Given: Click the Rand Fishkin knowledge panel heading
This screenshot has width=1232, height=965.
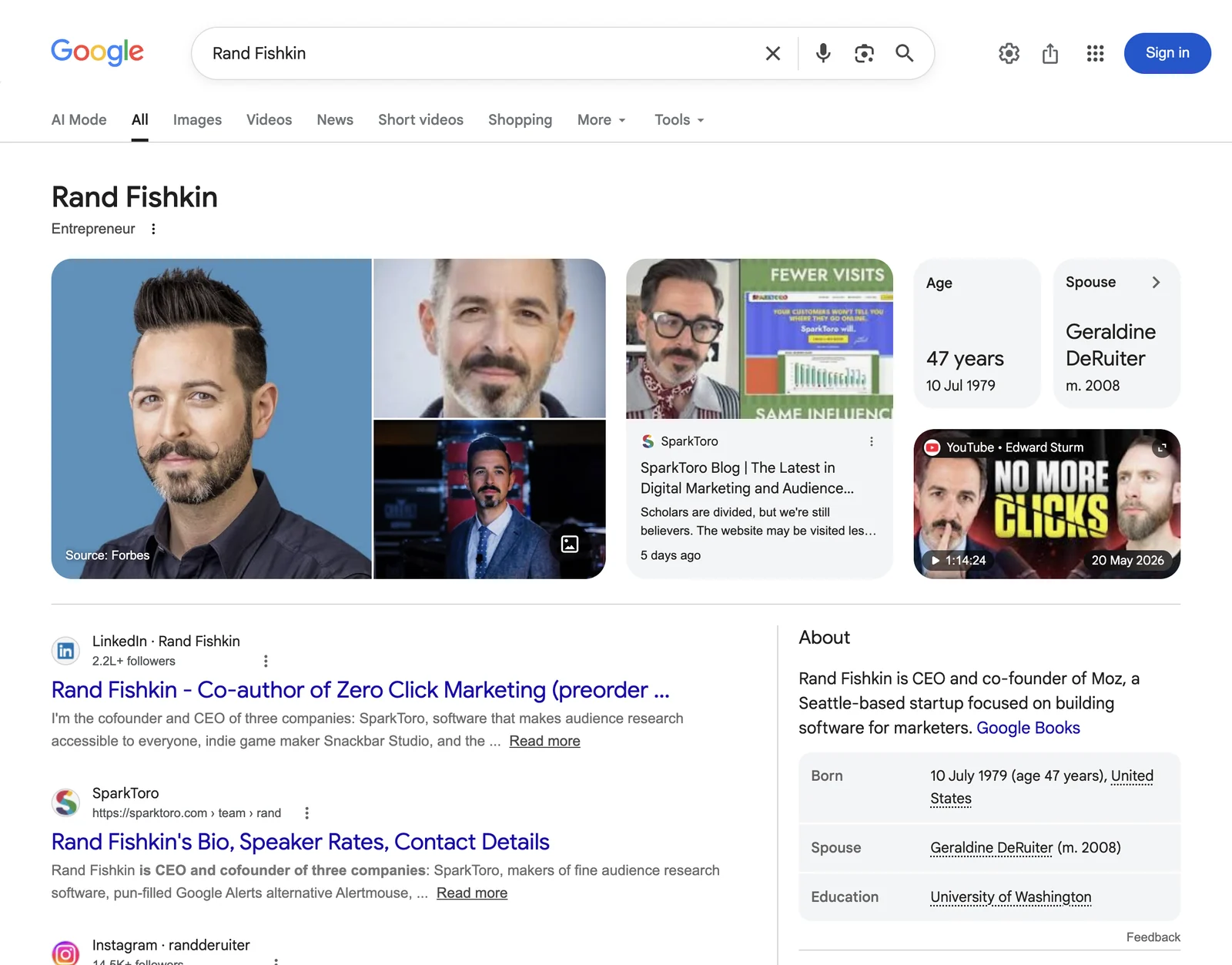Looking at the screenshot, I should 135,197.
